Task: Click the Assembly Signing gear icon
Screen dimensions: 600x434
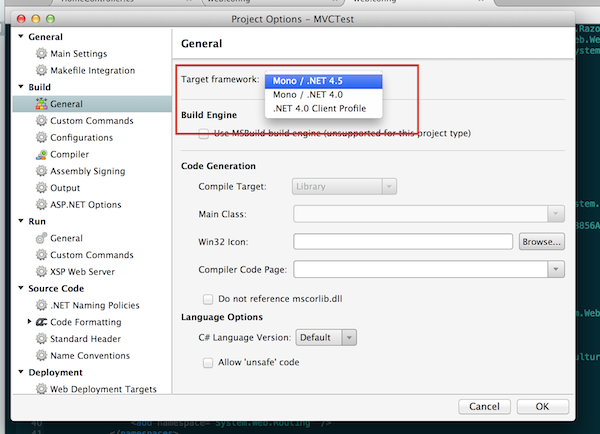Action: (x=41, y=171)
